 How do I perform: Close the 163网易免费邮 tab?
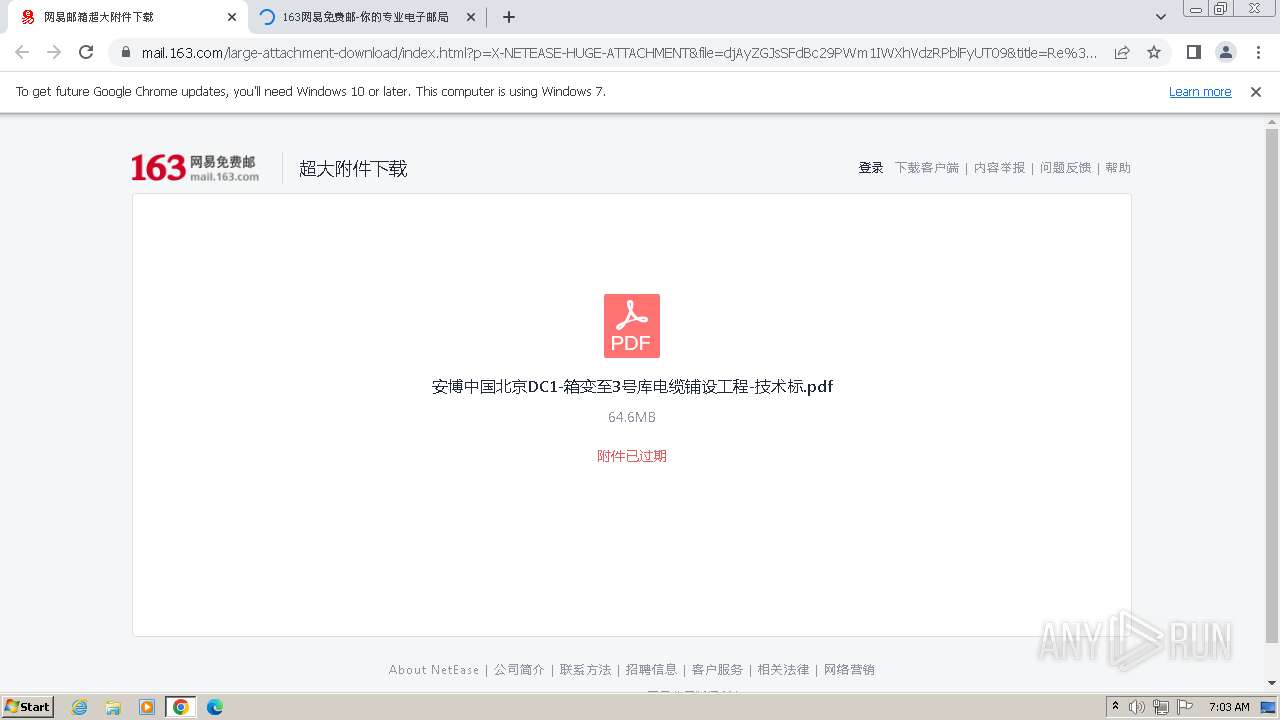click(471, 17)
